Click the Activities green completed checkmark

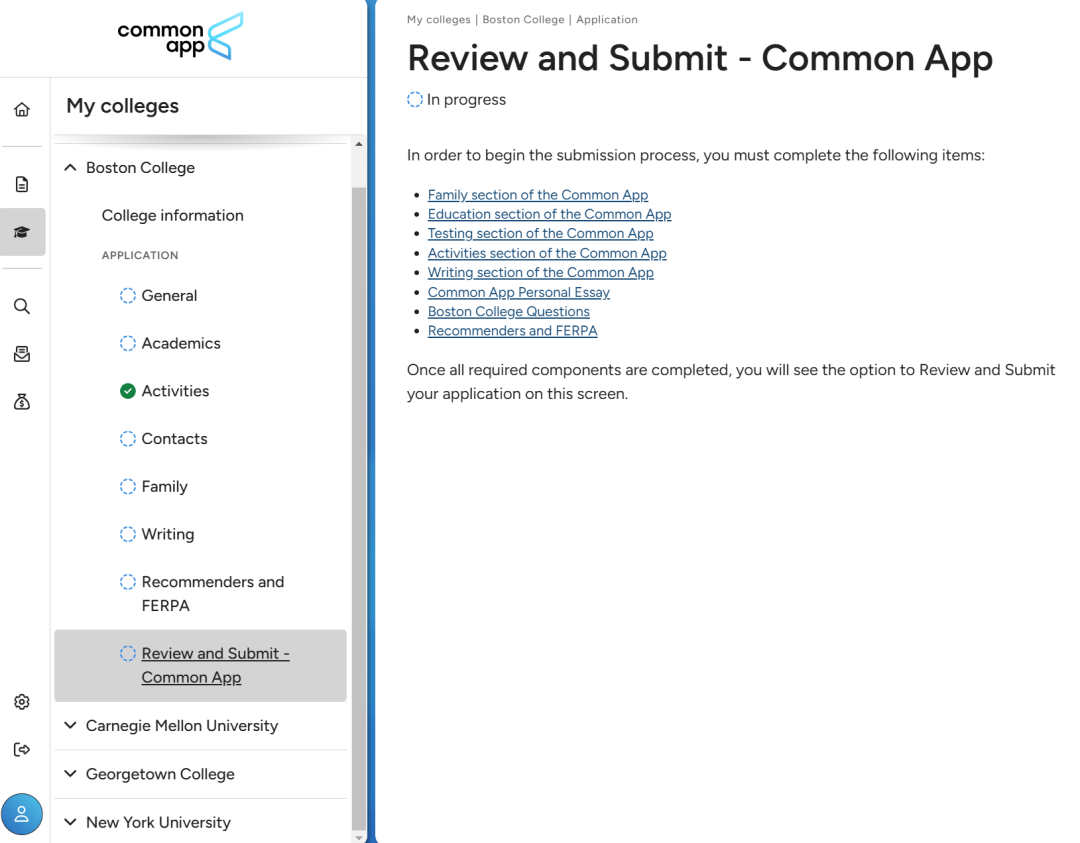click(x=128, y=391)
